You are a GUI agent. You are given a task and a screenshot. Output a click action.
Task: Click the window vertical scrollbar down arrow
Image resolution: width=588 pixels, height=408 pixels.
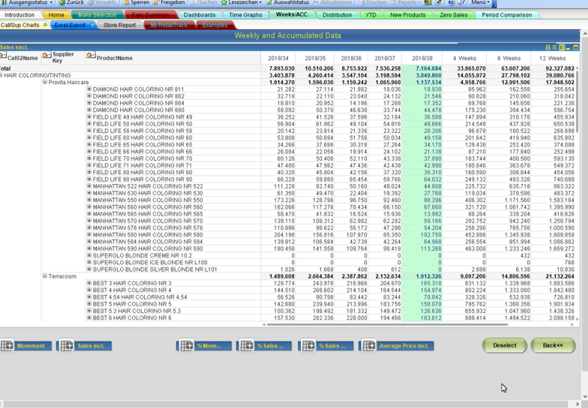[x=584, y=396]
